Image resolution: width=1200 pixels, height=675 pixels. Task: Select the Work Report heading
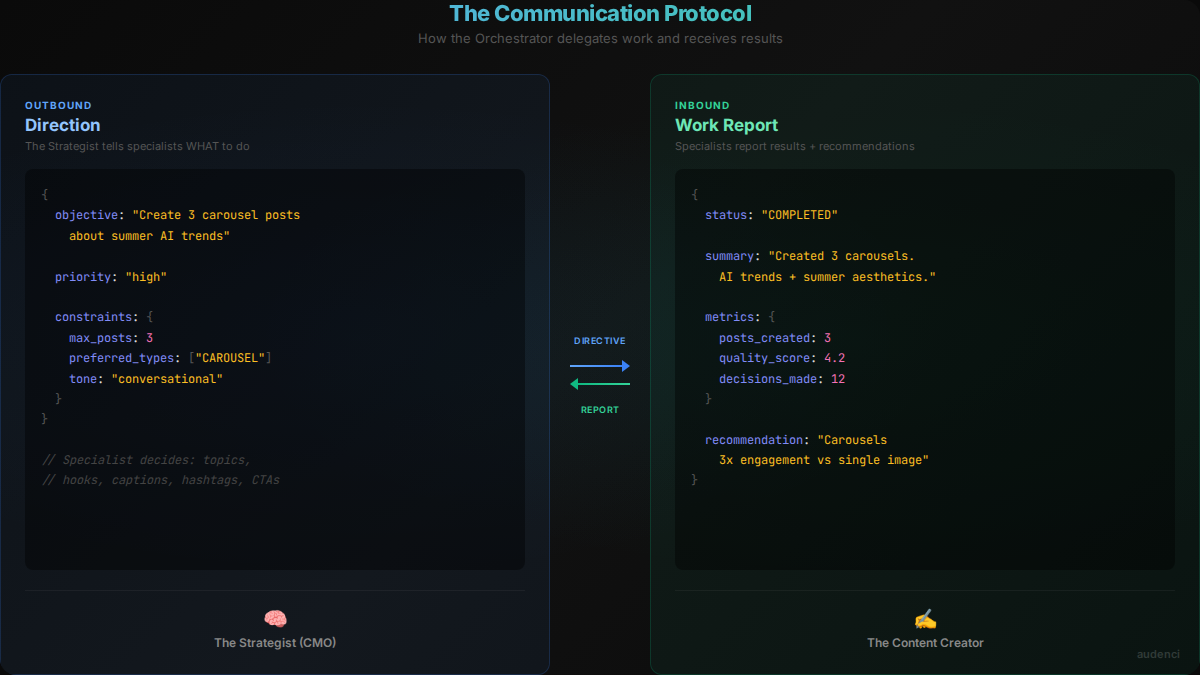click(726, 125)
